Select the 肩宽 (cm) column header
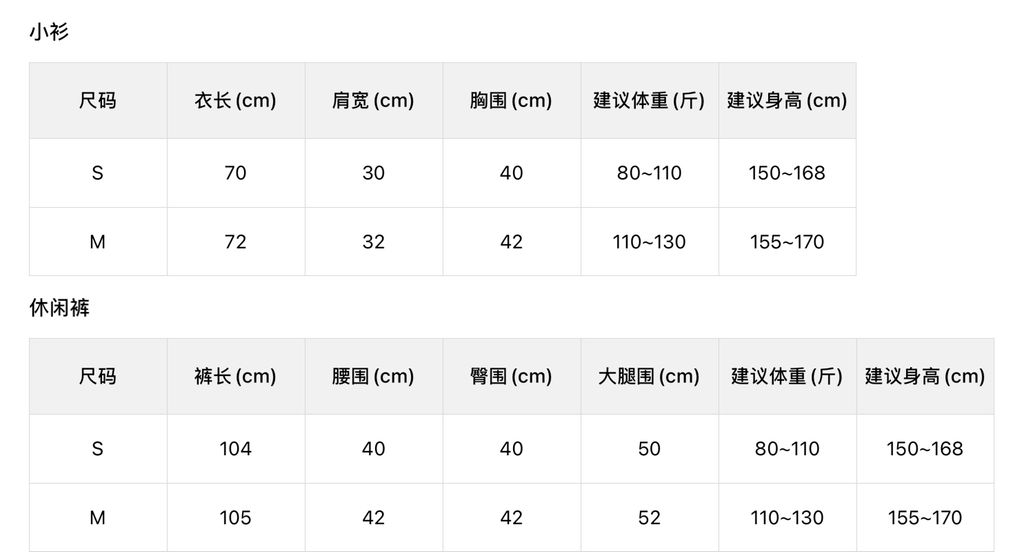Viewport: 1024px width, 552px height. pyautogui.click(x=373, y=100)
